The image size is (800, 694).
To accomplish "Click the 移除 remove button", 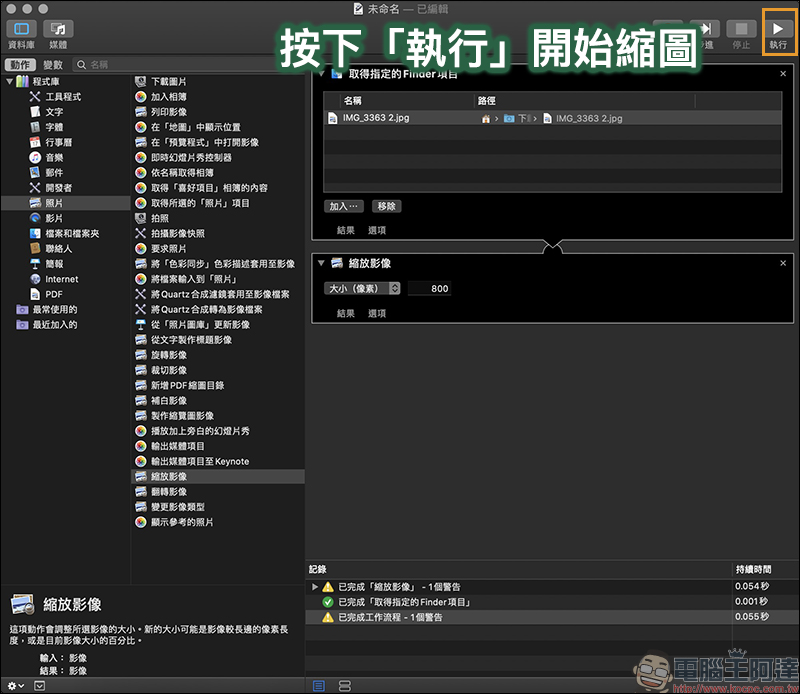I will [386, 206].
